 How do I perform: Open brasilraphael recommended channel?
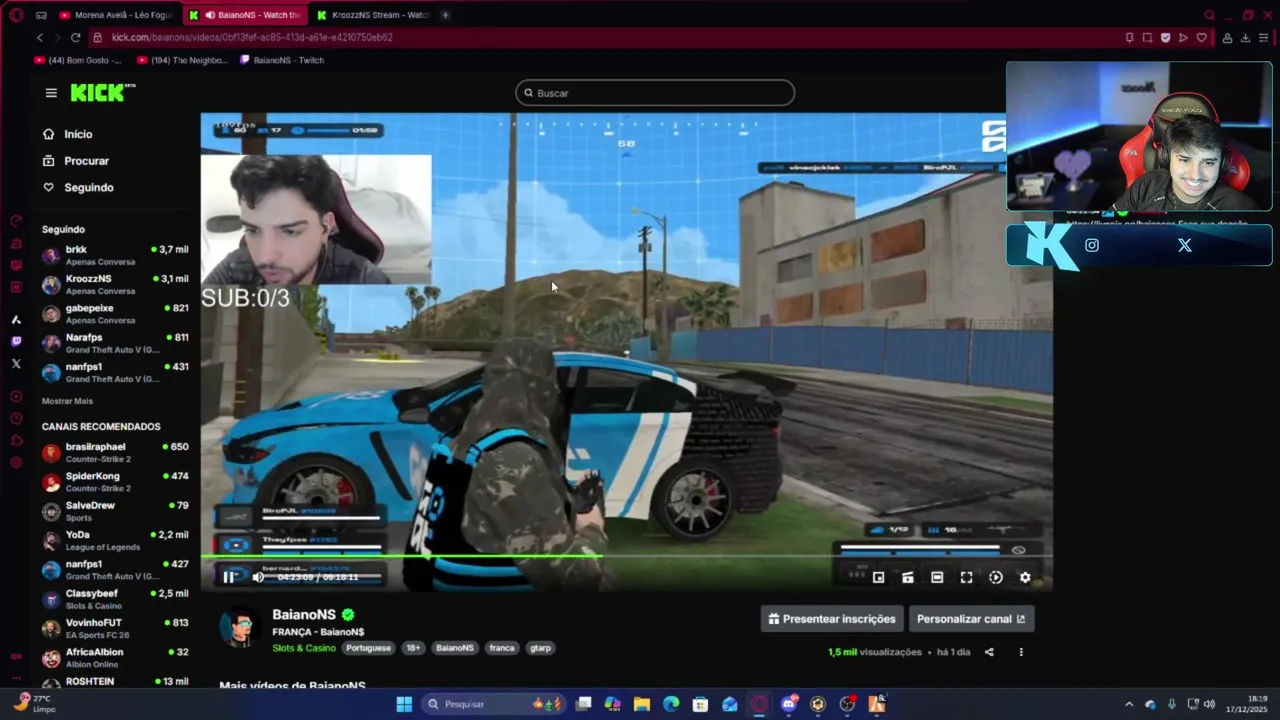tap(115, 453)
